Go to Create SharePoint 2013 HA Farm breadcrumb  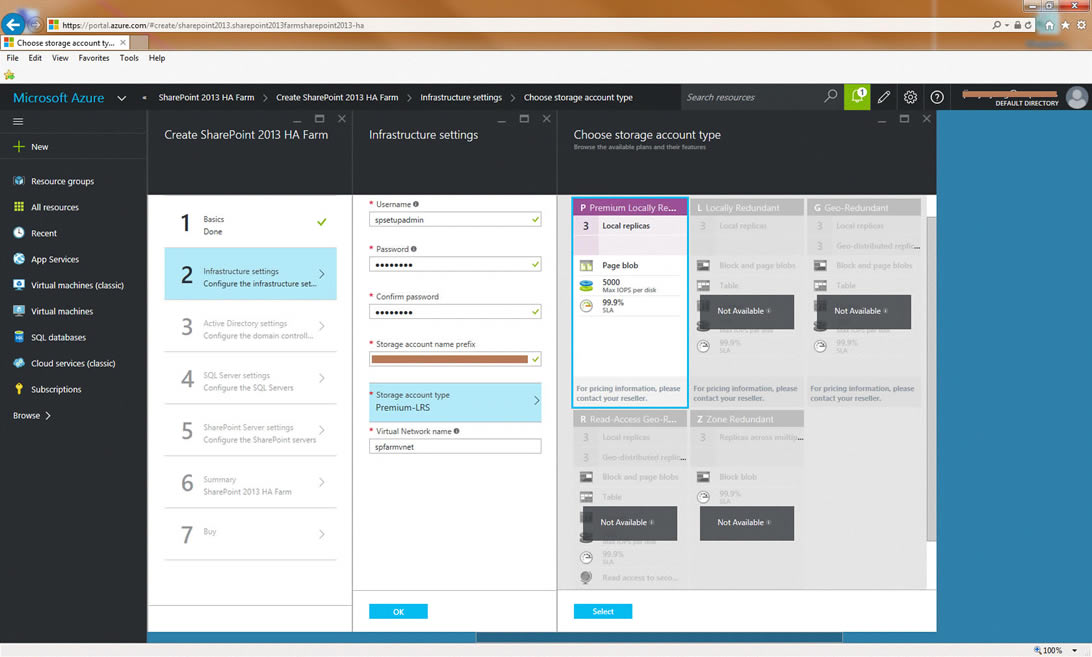[337, 98]
